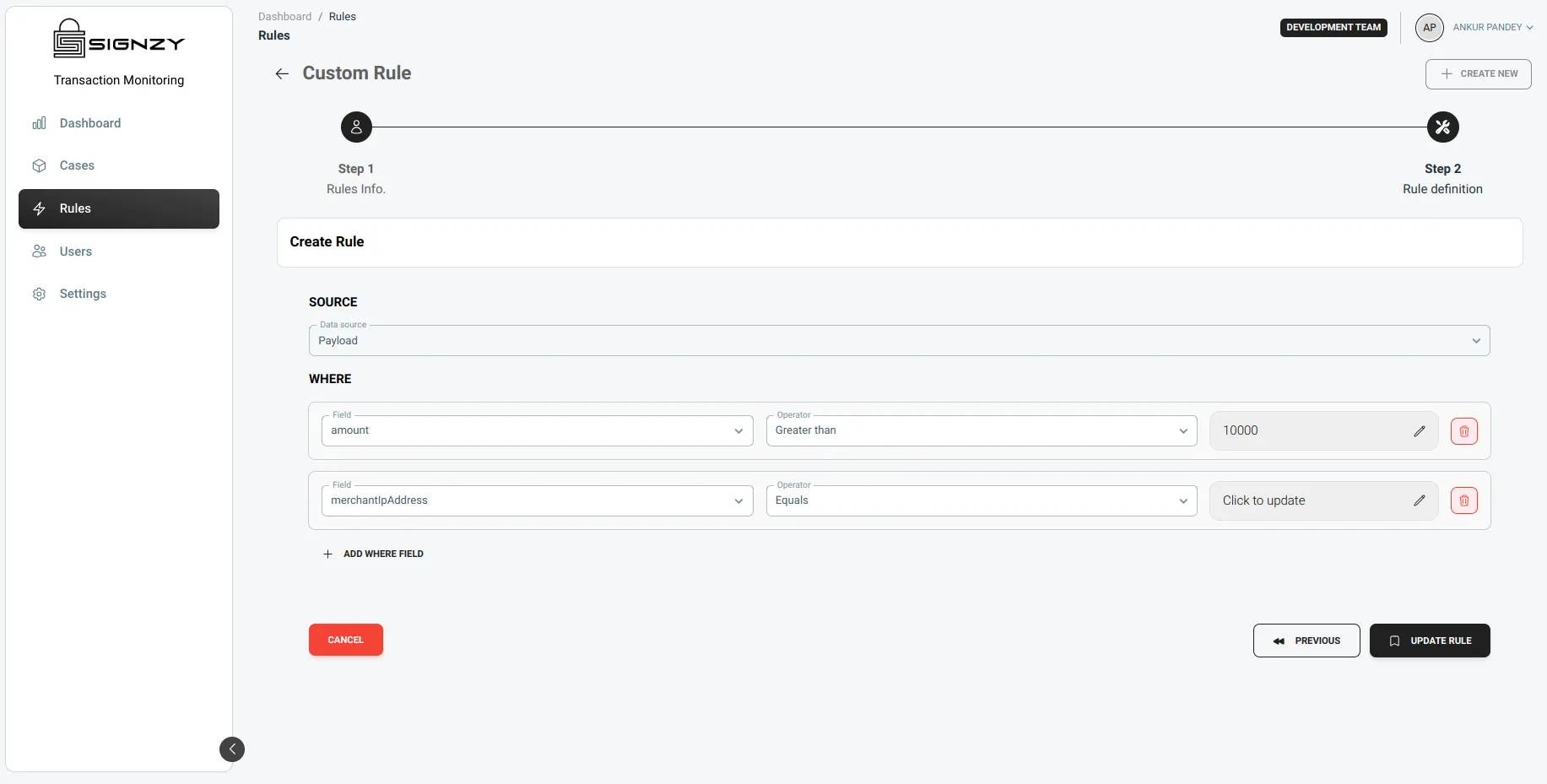Open the amount Field dropdown
Screen dimensions: 1547x784
point(537,431)
